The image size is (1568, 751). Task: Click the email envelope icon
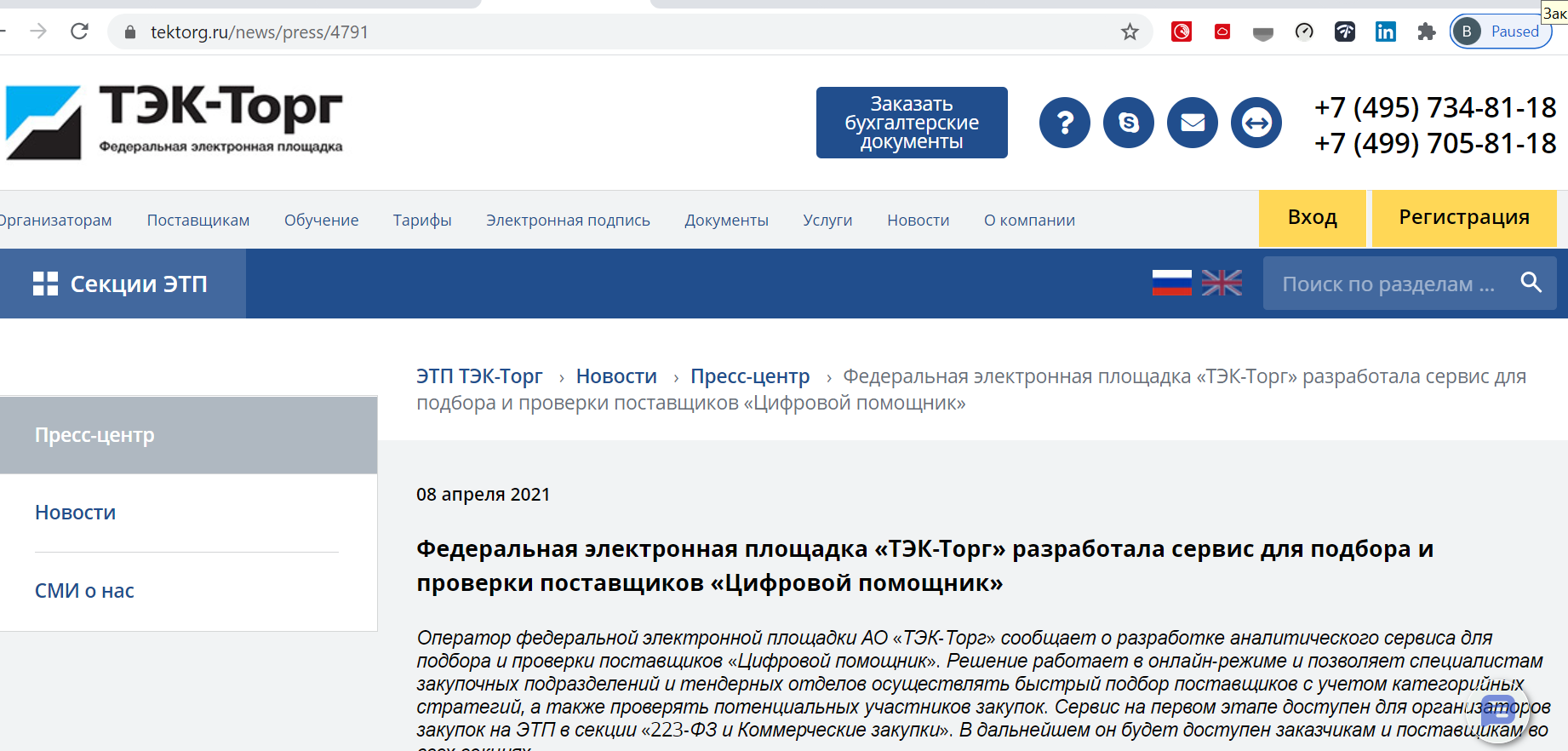(1192, 123)
